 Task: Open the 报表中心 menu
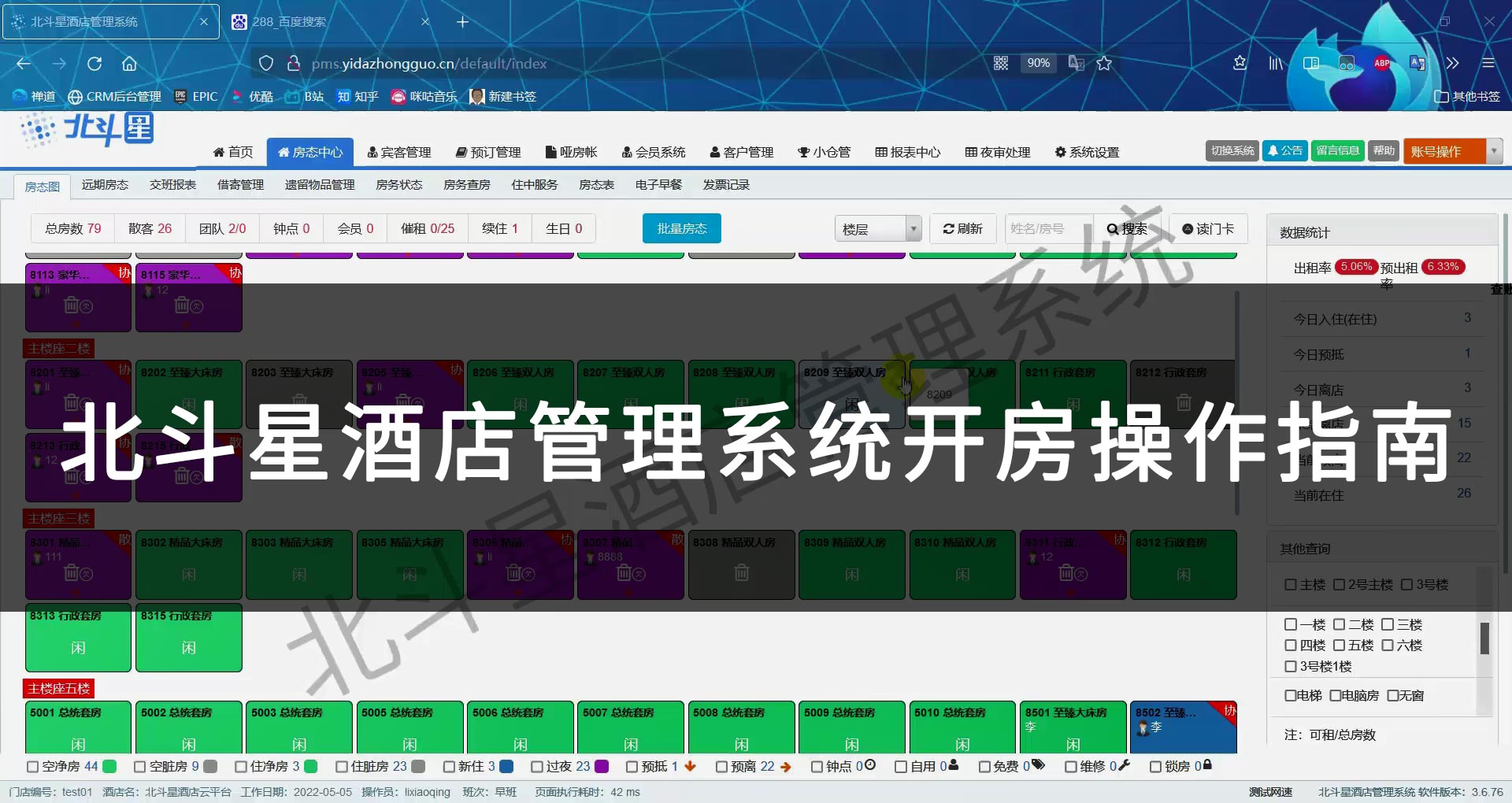click(x=908, y=152)
